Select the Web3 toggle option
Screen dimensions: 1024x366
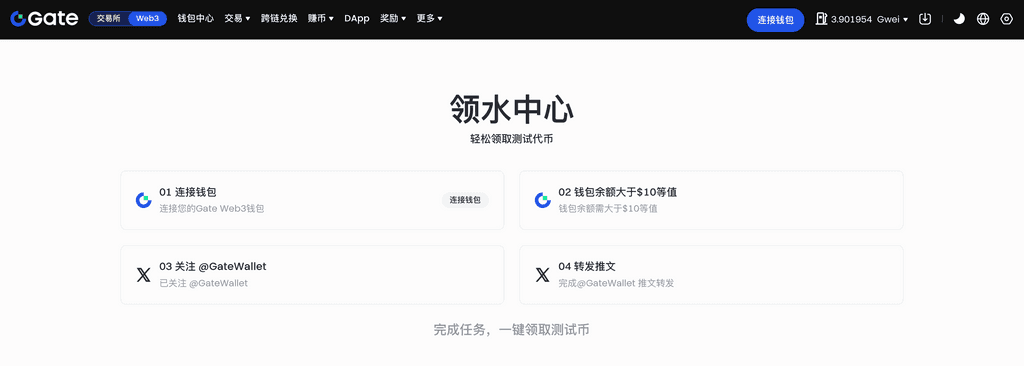147,18
